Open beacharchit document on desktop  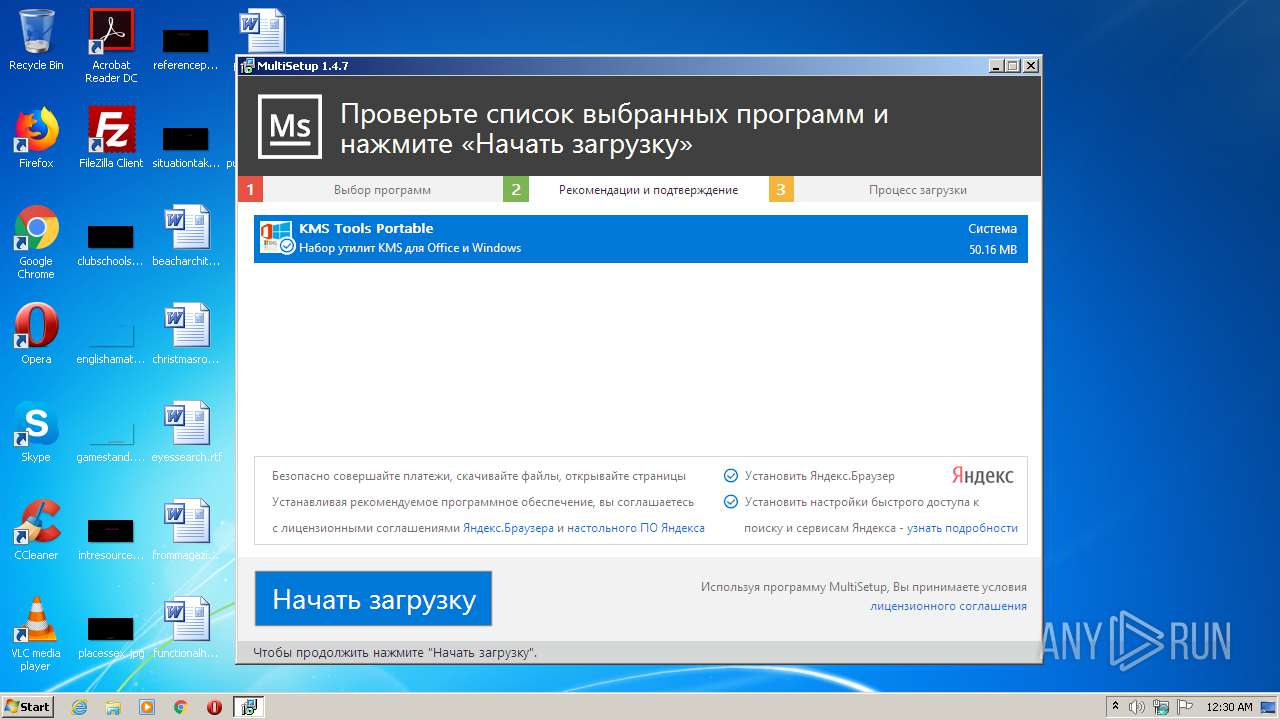tap(186, 236)
